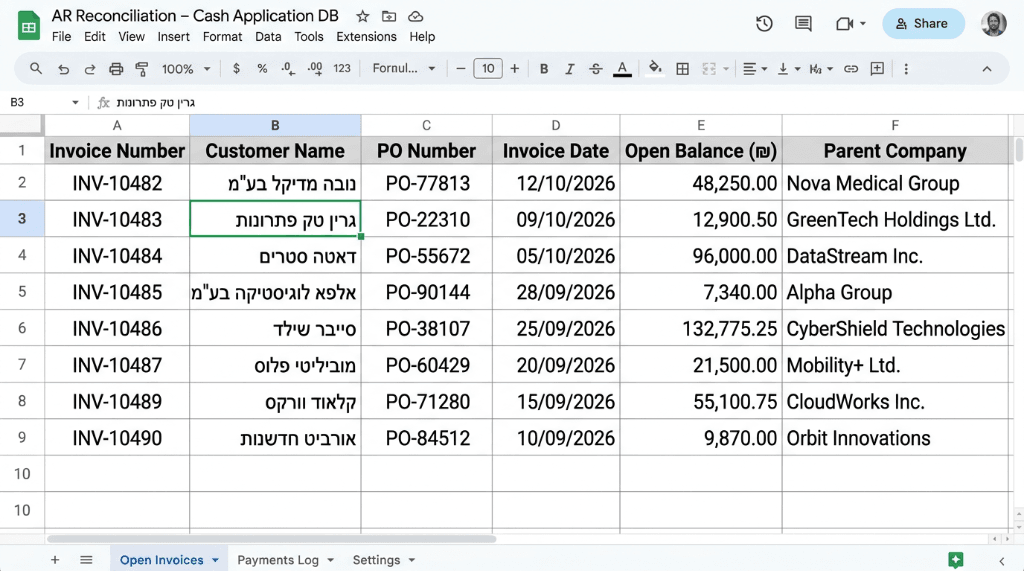Click the horizontal scrollbar
This screenshot has height=571, width=1024.
point(271,539)
